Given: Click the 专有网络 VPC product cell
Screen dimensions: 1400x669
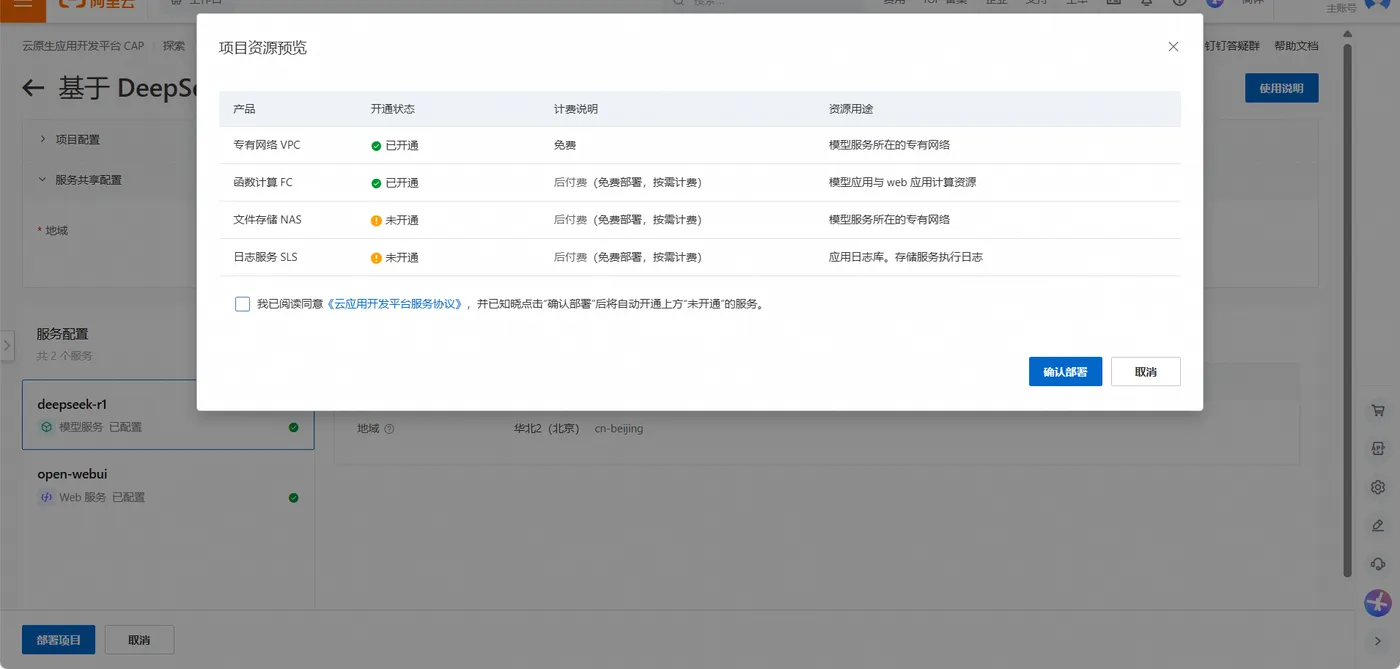Looking at the screenshot, I should pyautogui.click(x=266, y=146).
